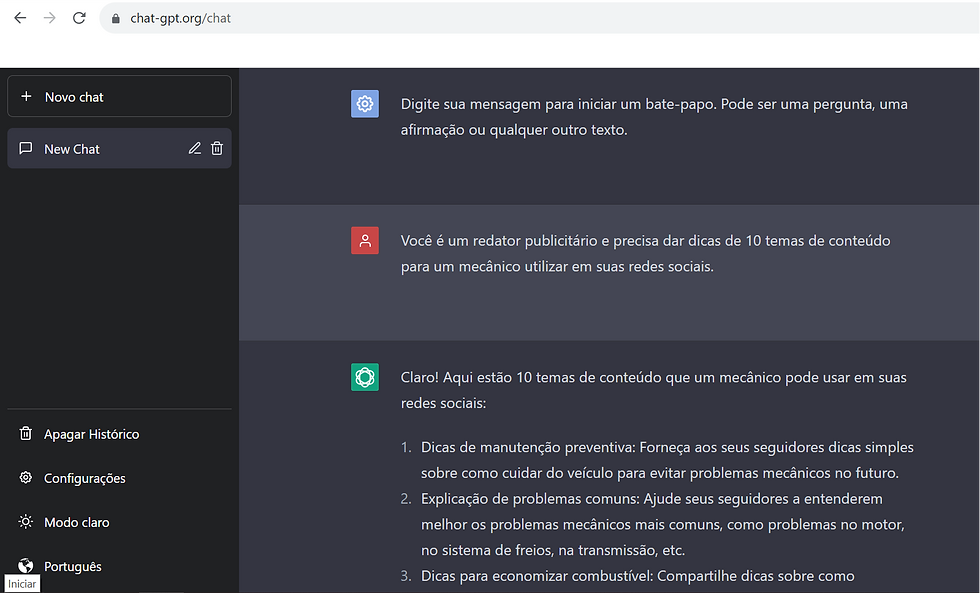Click the globe icon beside Português
The image size is (980, 593).
click(x=26, y=566)
